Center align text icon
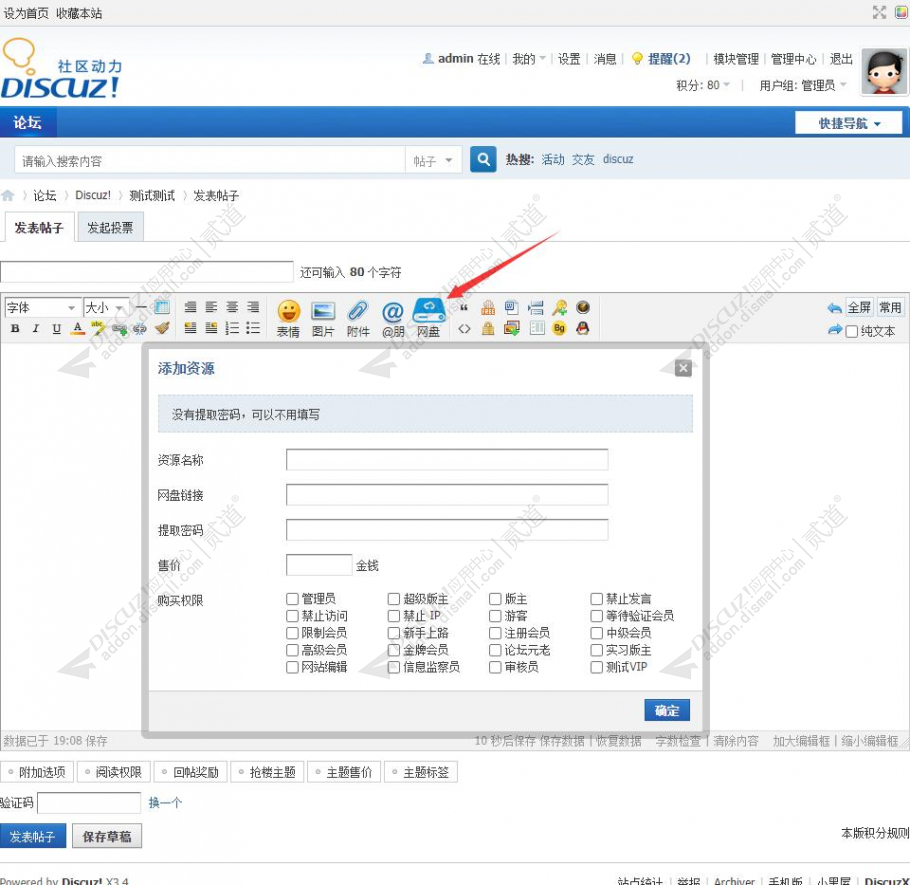Image resolution: width=910 pixels, height=885 pixels. [x=232, y=307]
